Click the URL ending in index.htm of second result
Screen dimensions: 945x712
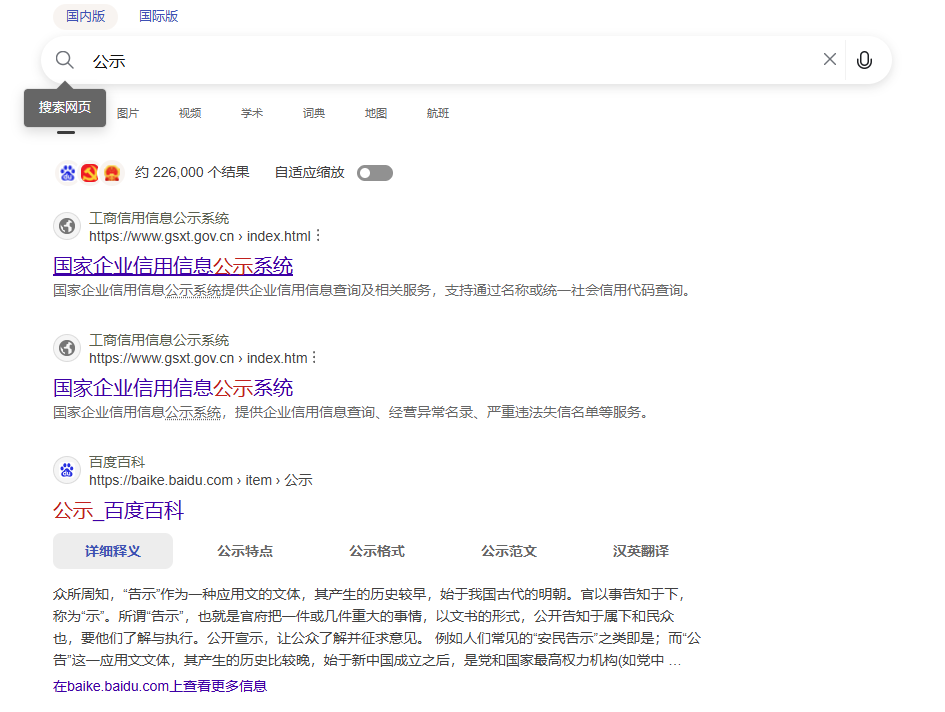198,358
